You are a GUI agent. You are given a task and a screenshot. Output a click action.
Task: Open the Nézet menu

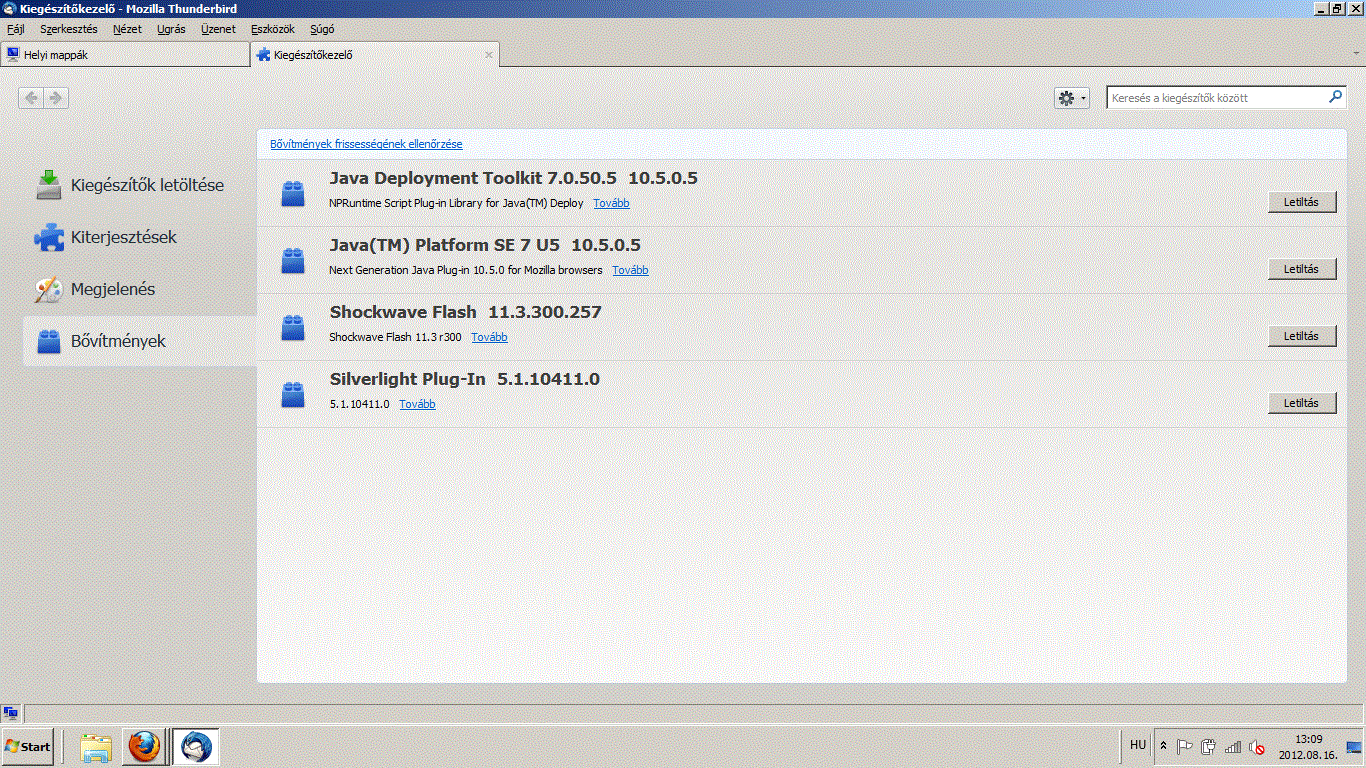click(127, 29)
